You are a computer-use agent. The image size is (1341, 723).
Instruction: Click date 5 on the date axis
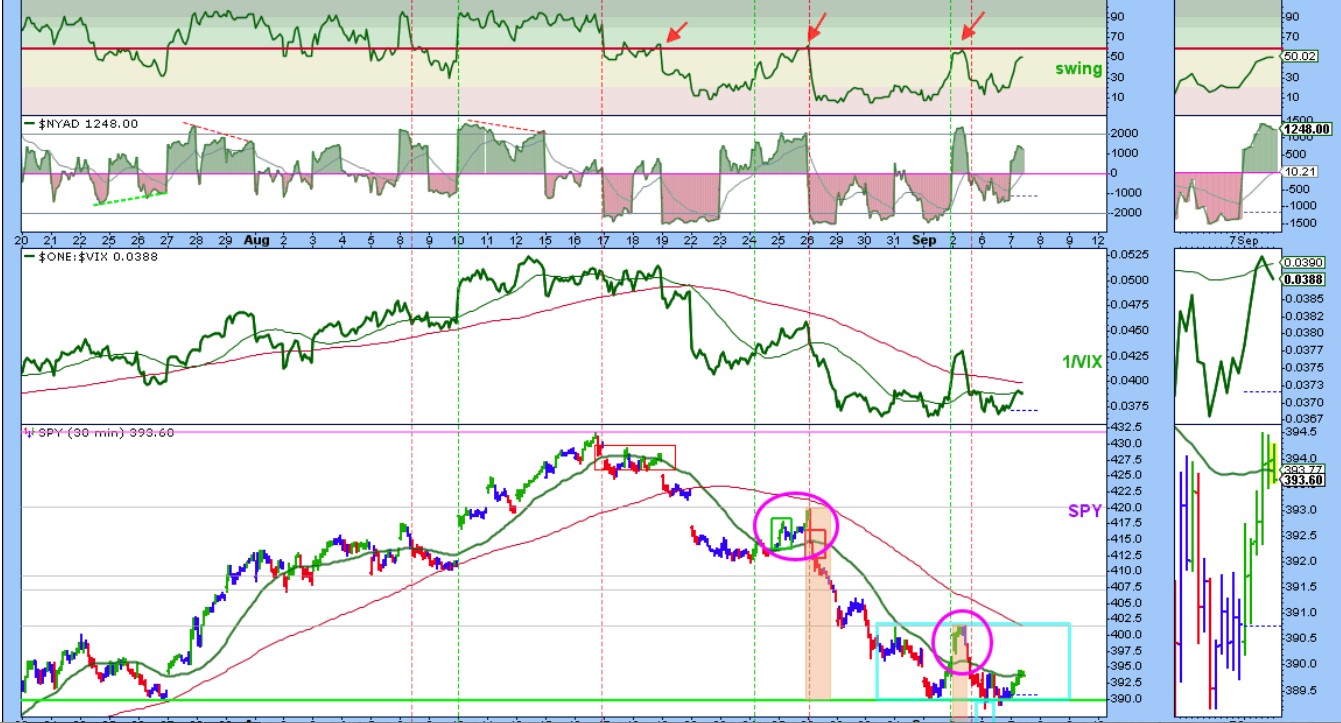[371, 241]
